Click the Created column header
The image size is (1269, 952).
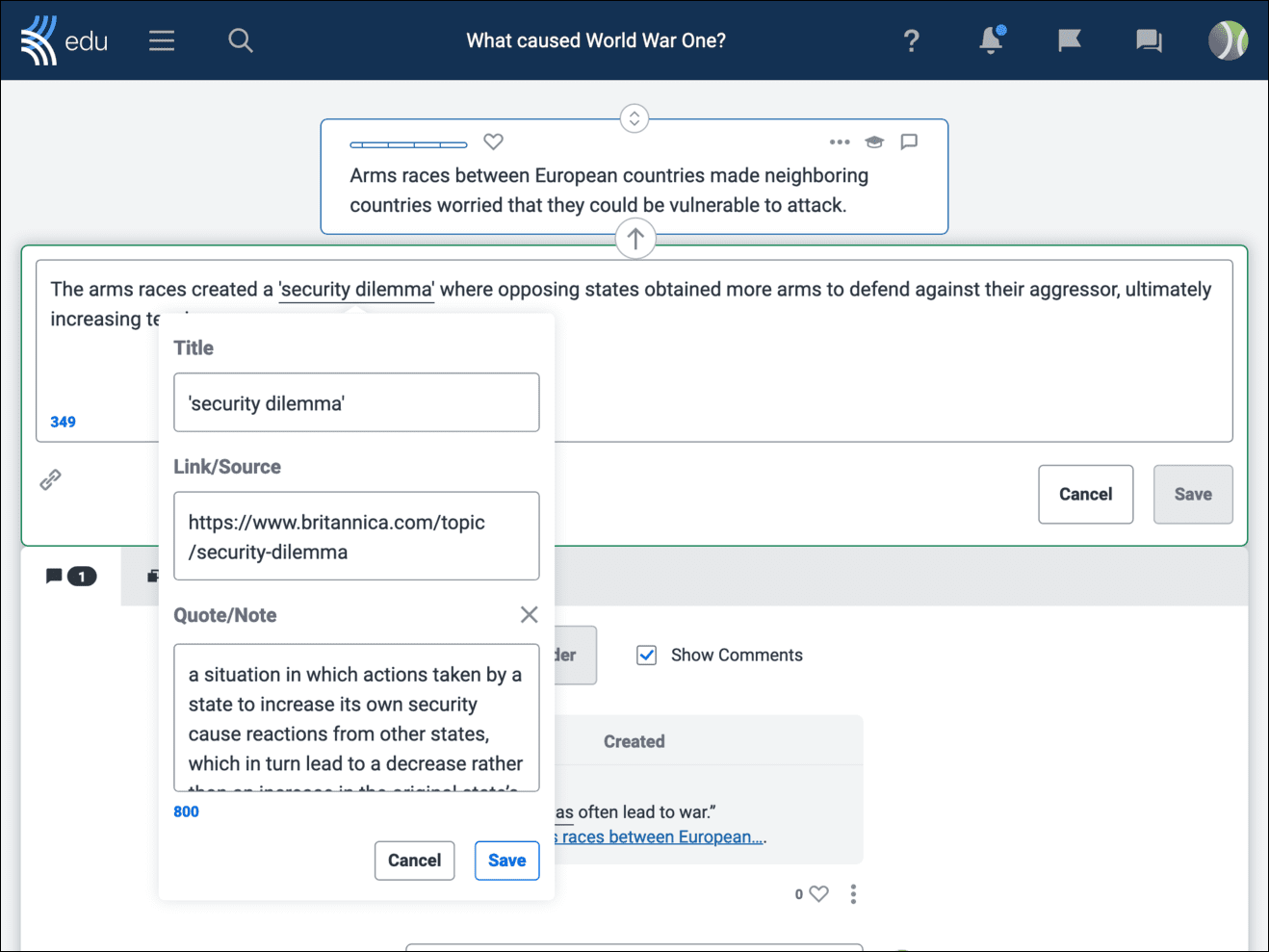click(x=634, y=741)
